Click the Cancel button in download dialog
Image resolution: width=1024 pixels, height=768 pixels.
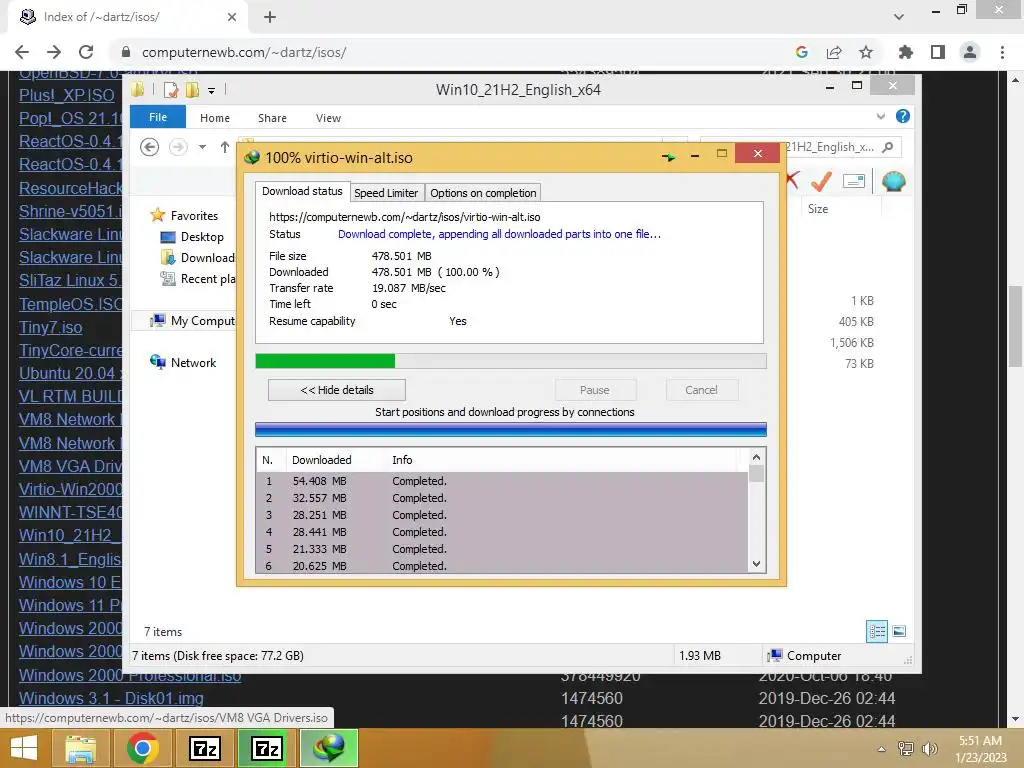701,390
